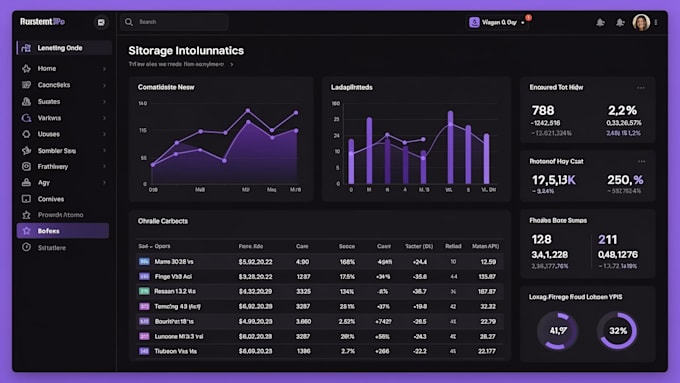Click the Finge V3d3 Aci row badge
The image size is (680, 383).
144,277
